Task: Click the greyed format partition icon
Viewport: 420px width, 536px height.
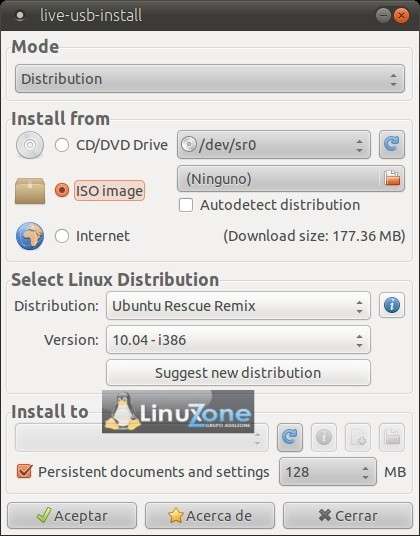Action: click(392, 437)
